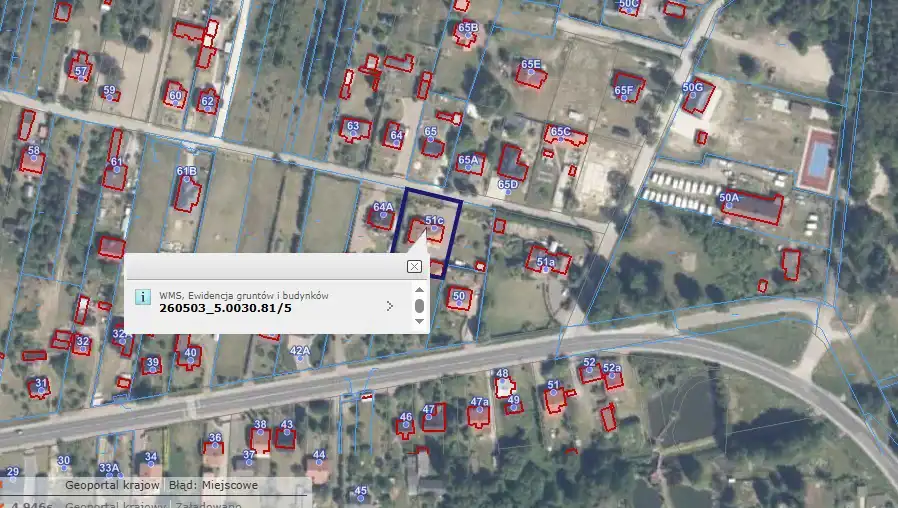Select address marker 65E on map
898x508 pixels.
[x=530, y=72]
